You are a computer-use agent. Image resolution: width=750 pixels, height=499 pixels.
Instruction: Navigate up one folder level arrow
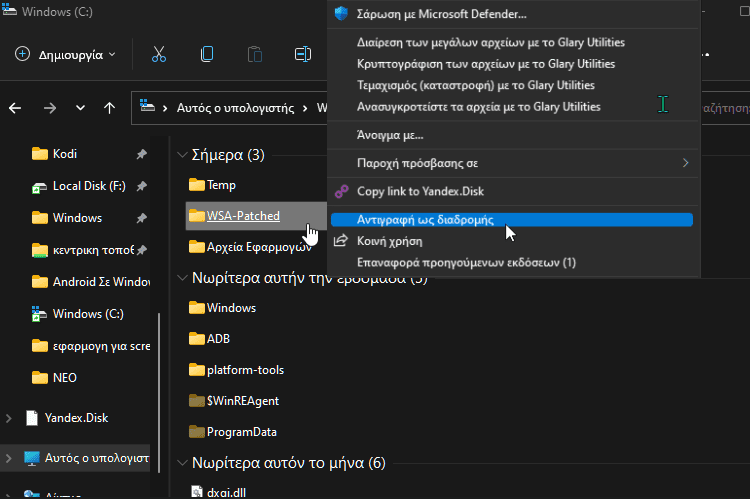[109, 108]
